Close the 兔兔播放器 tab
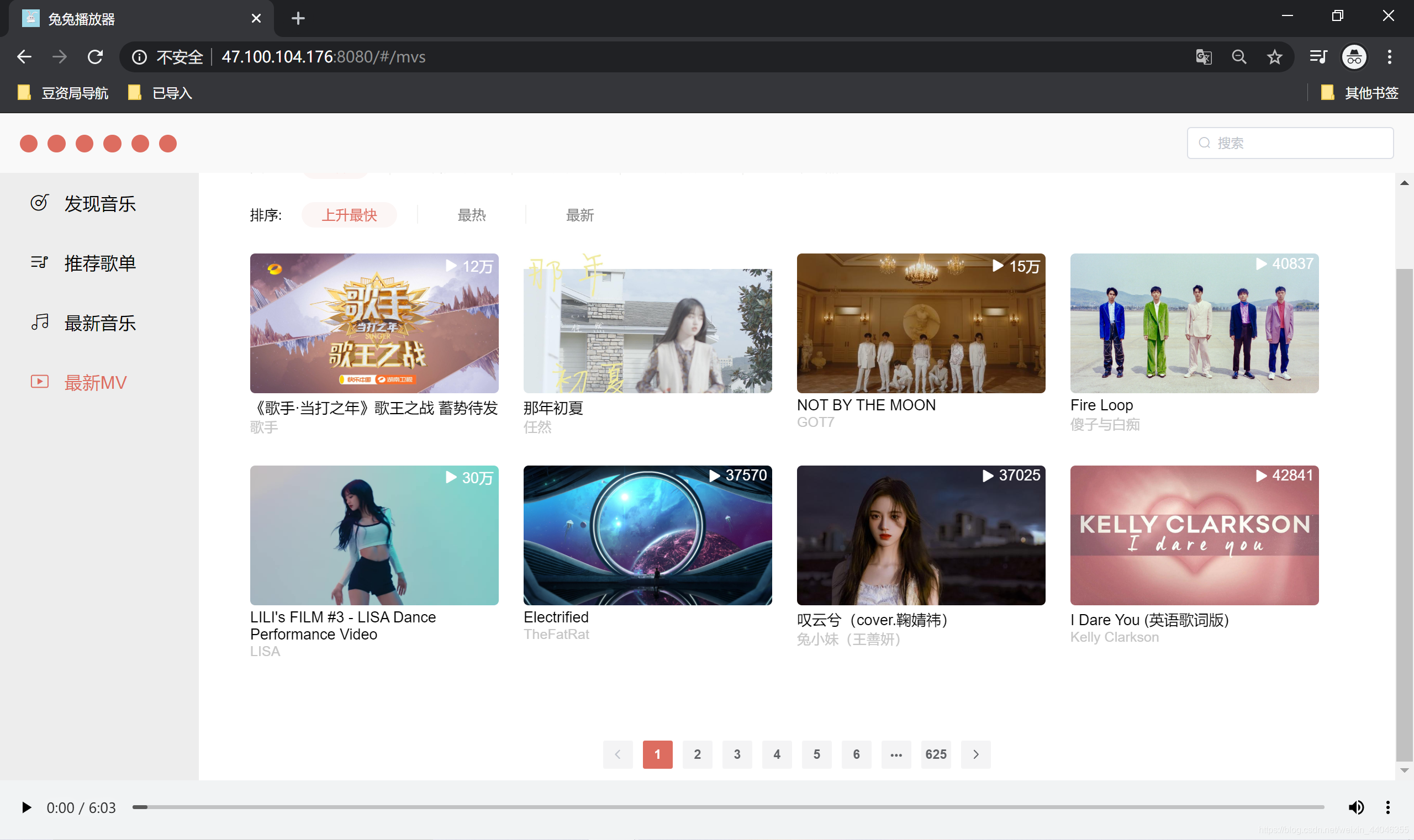1414x840 pixels. coord(256,19)
